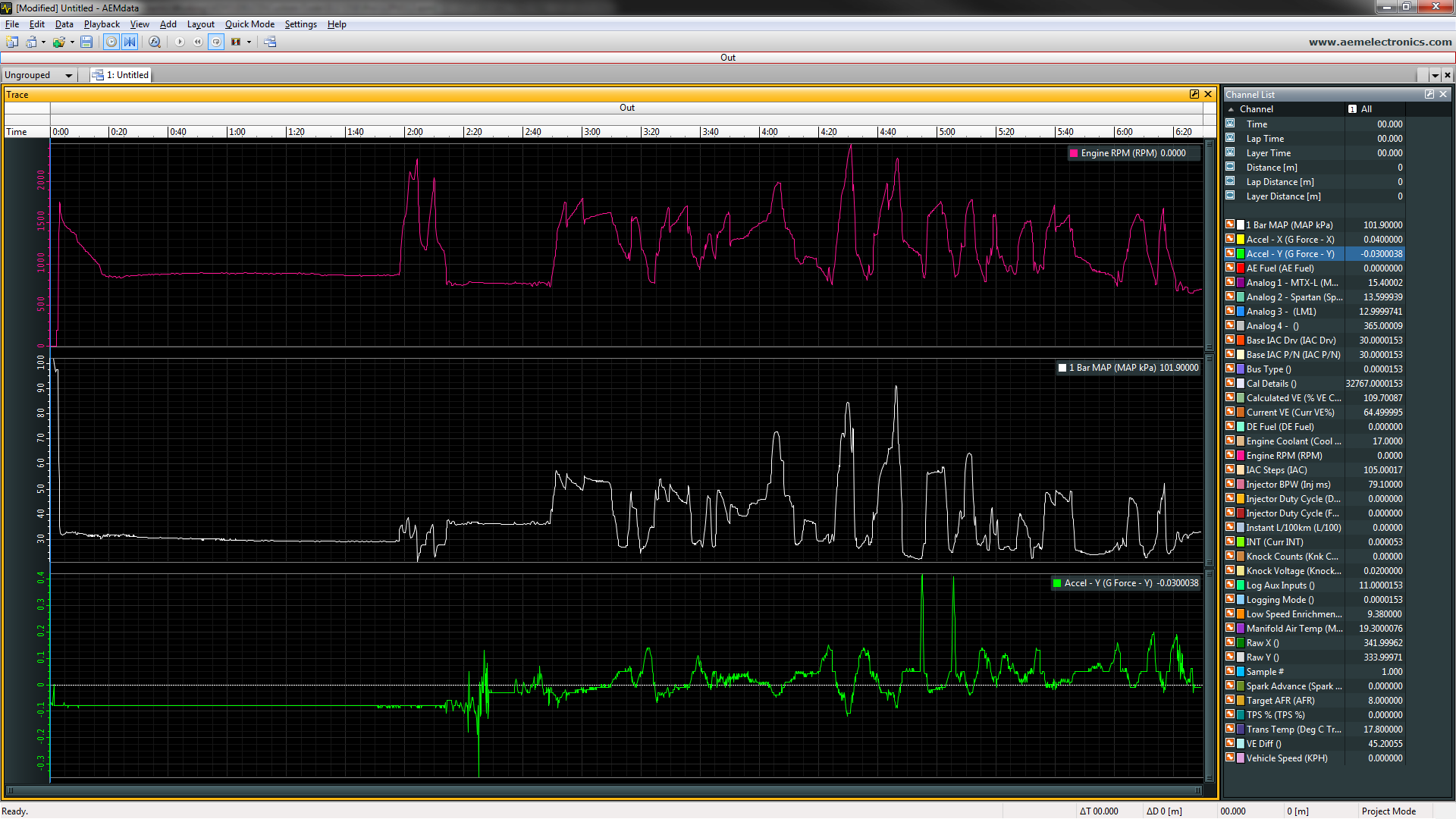The height and width of the screenshot is (819, 1456).
Task: Click the open project toolbar icon
Action: [x=31, y=42]
